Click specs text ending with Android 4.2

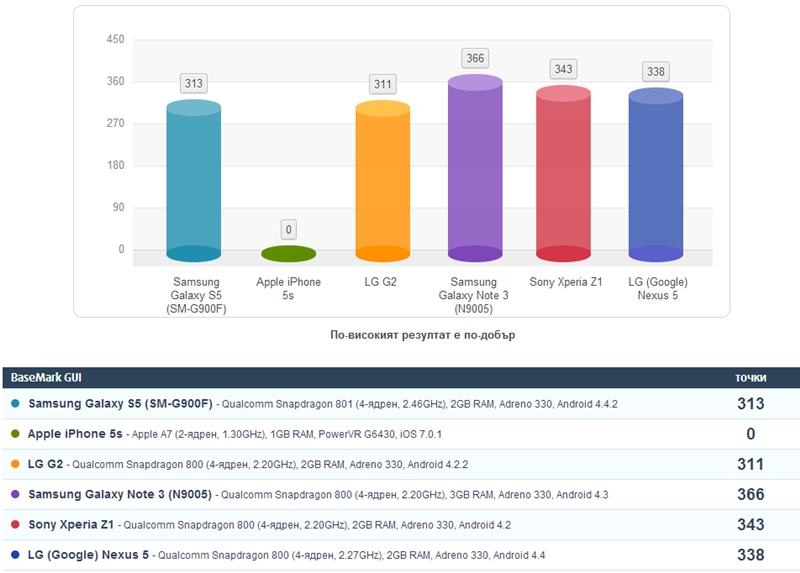317,525
